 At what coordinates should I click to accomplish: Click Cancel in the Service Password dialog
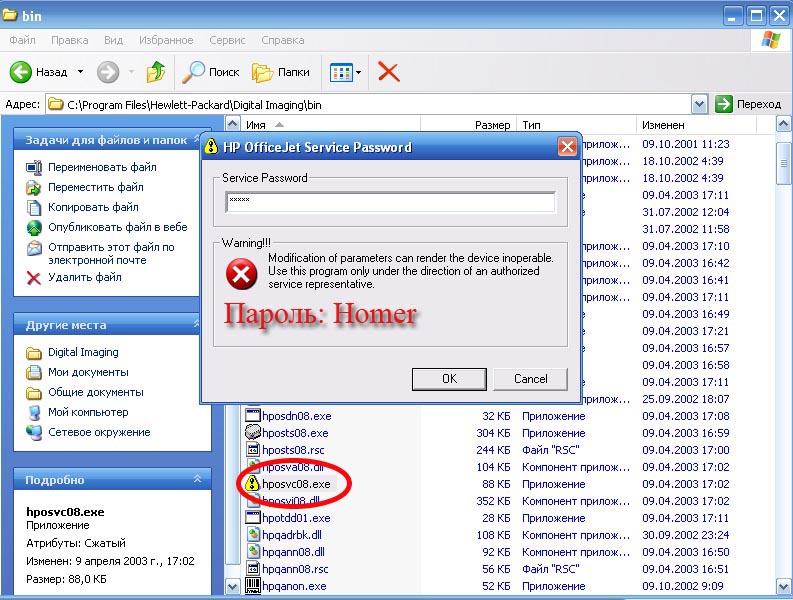click(530, 379)
